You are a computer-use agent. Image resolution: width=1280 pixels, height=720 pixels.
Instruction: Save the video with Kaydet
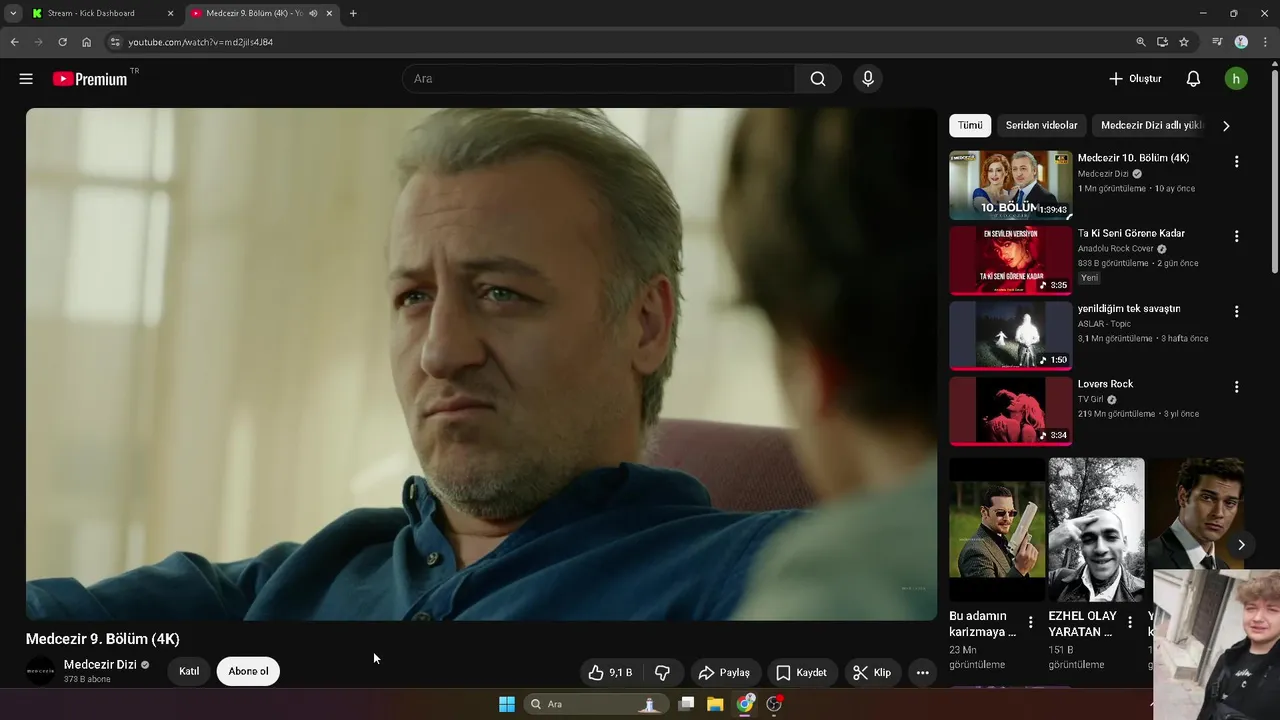[x=802, y=672]
